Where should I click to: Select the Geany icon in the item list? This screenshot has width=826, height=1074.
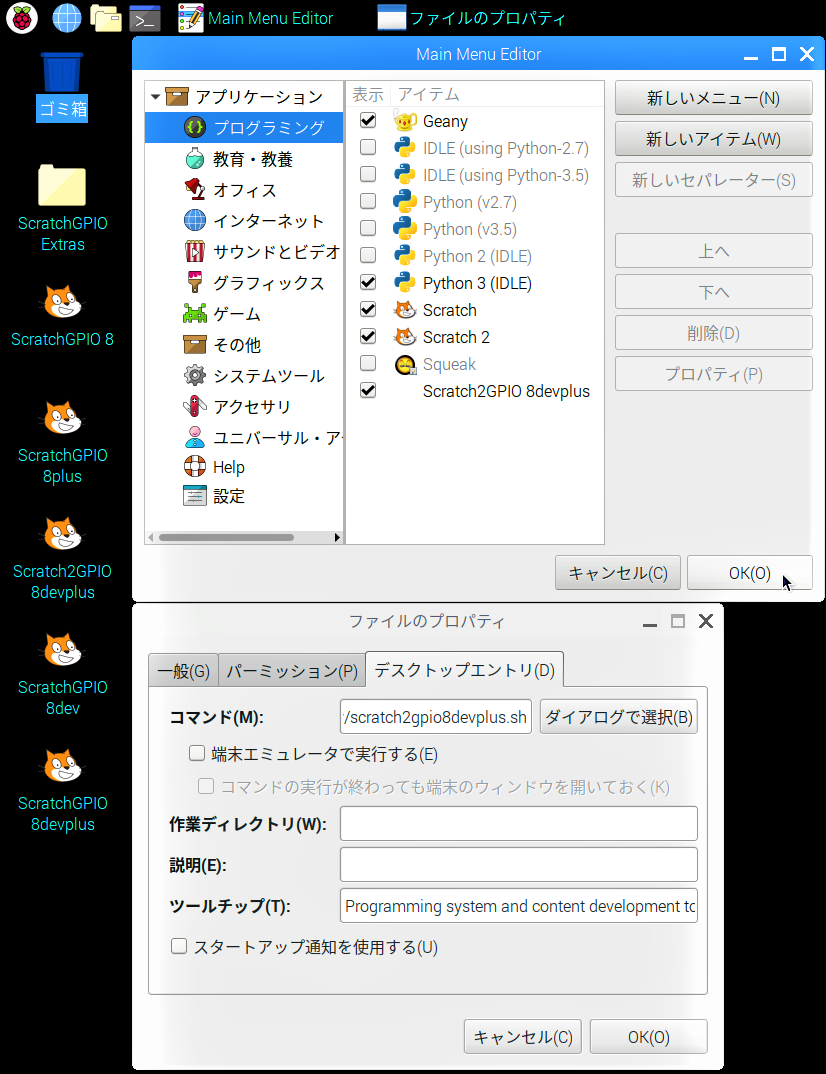(405, 121)
